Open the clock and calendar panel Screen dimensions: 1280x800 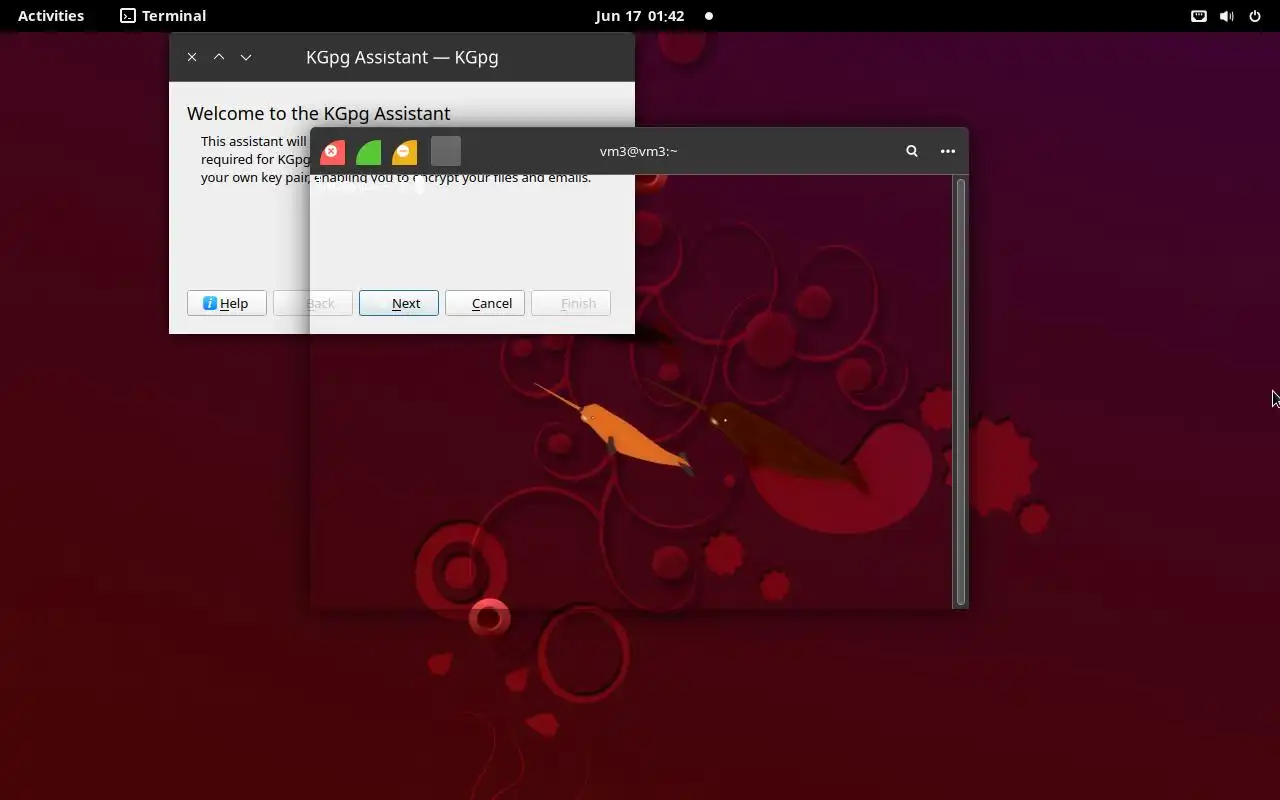point(640,16)
